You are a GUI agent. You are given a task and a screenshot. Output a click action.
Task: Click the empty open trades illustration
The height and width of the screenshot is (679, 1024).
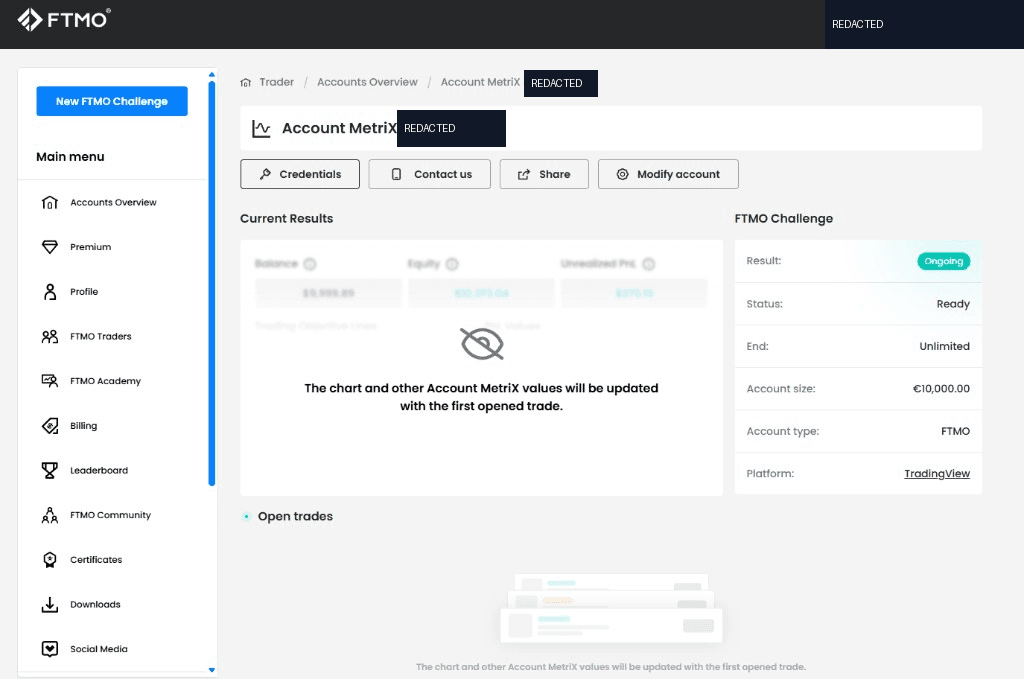pos(611,608)
